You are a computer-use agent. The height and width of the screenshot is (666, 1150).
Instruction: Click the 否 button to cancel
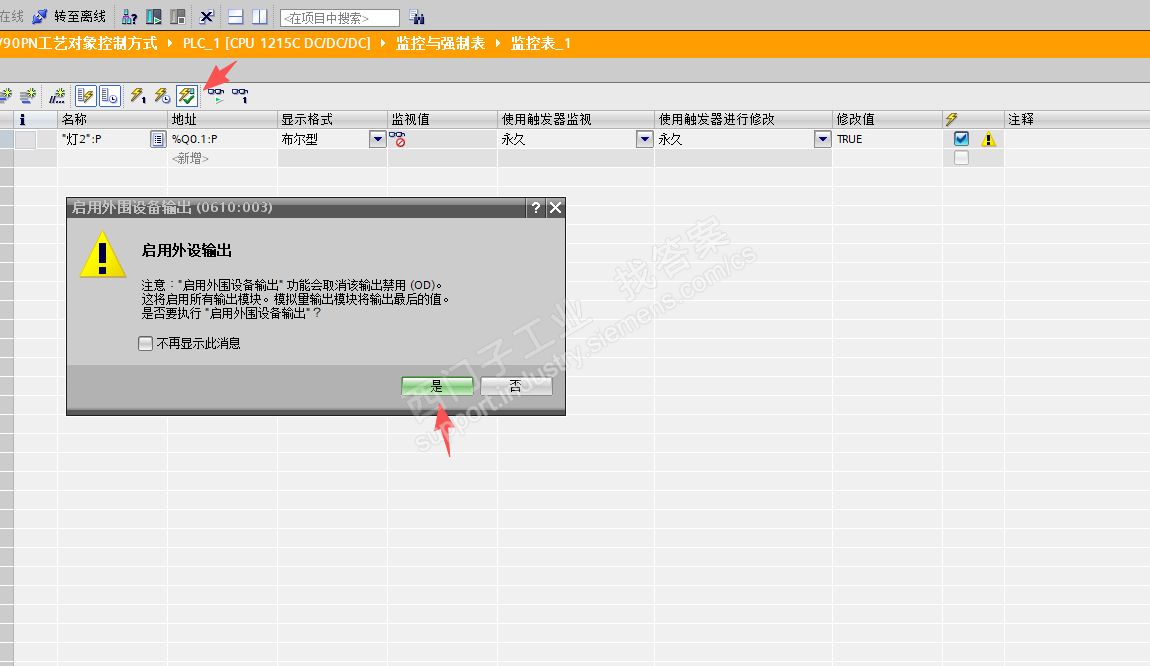pyautogui.click(x=516, y=386)
